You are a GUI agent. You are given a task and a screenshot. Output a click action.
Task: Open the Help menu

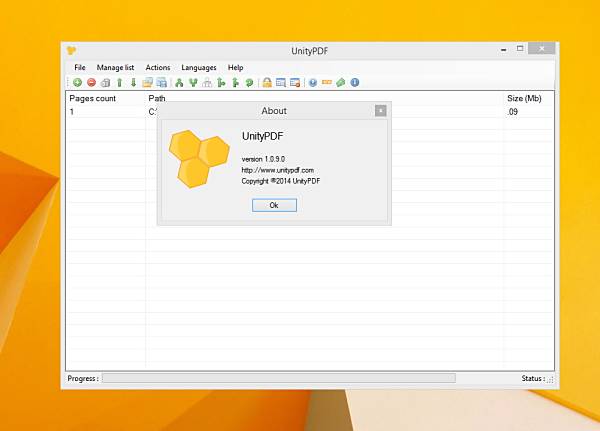click(x=235, y=67)
